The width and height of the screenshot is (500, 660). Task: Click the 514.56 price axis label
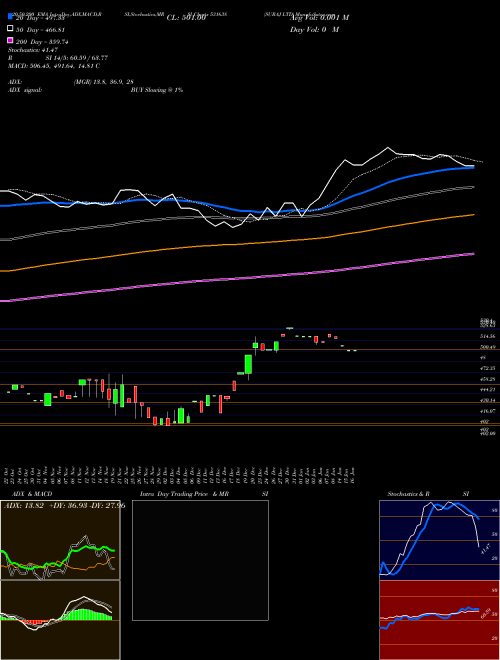tap(488, 337)
